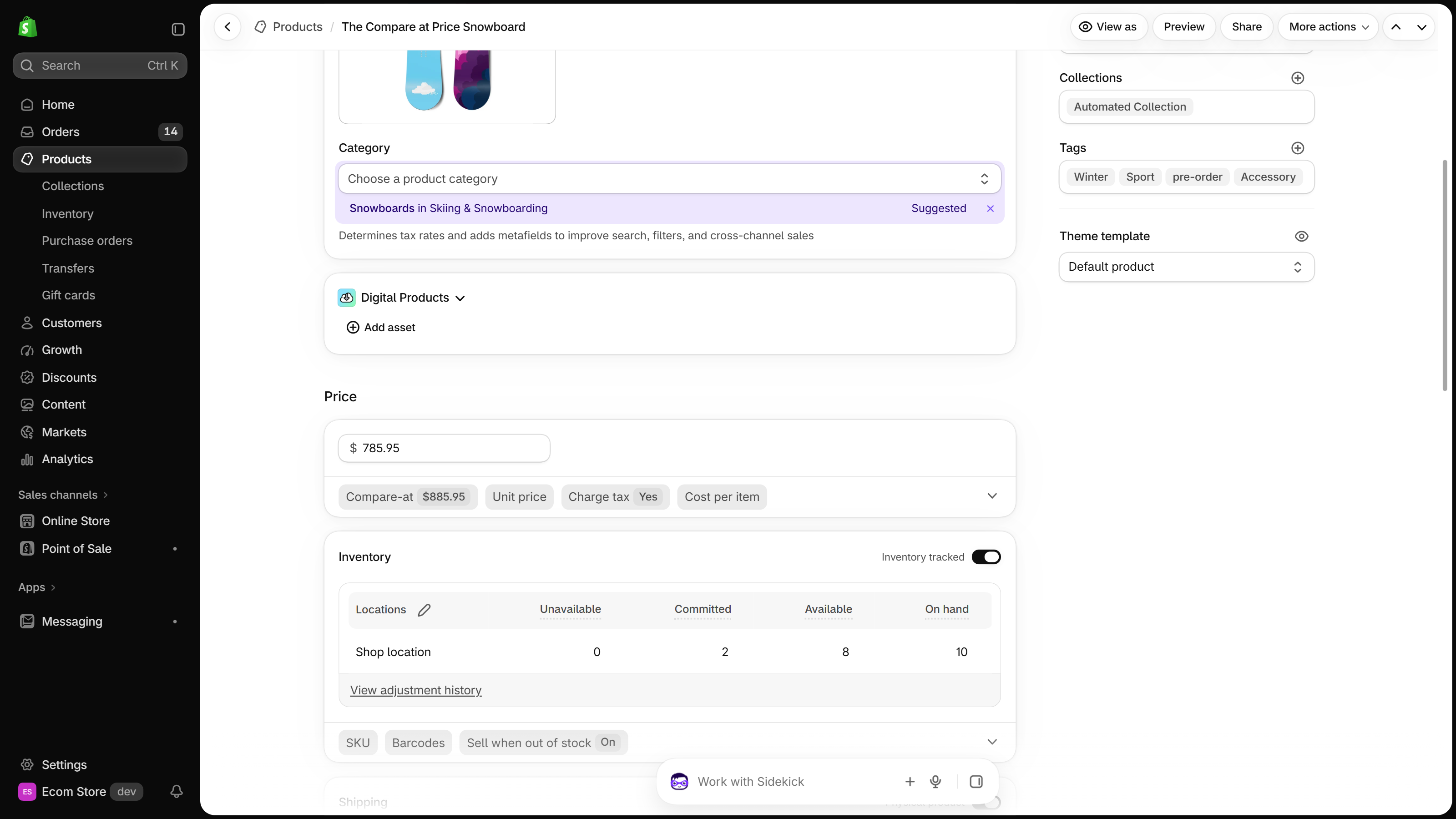
Task: Click the sidebar Search field
Action: [x=100, y=66]
